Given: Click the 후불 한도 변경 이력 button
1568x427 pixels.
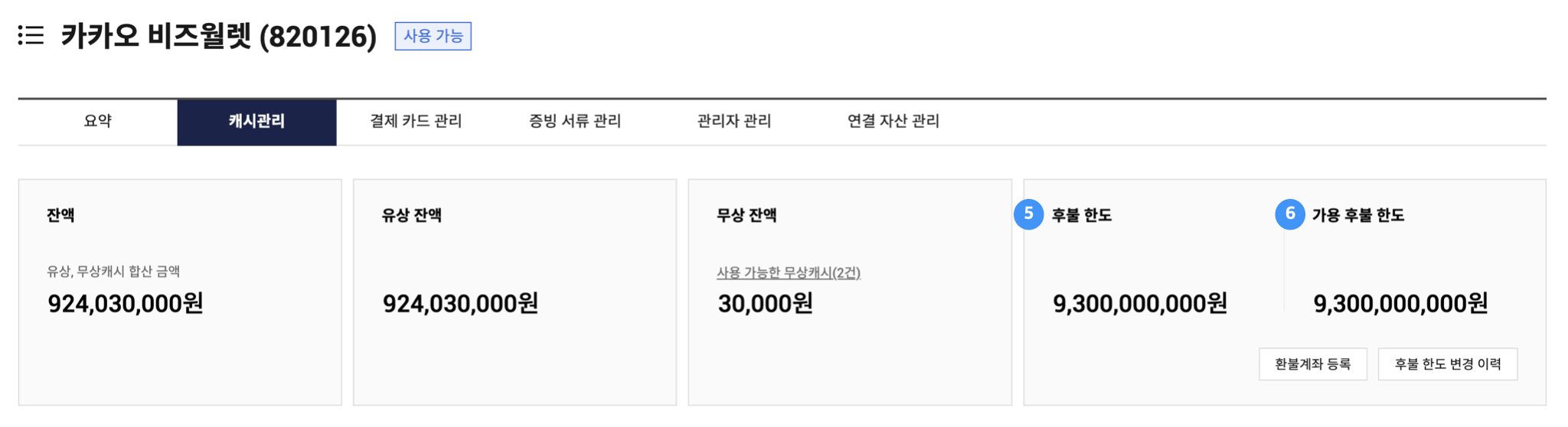Looking at the screenshot, I should (1447, 364).
